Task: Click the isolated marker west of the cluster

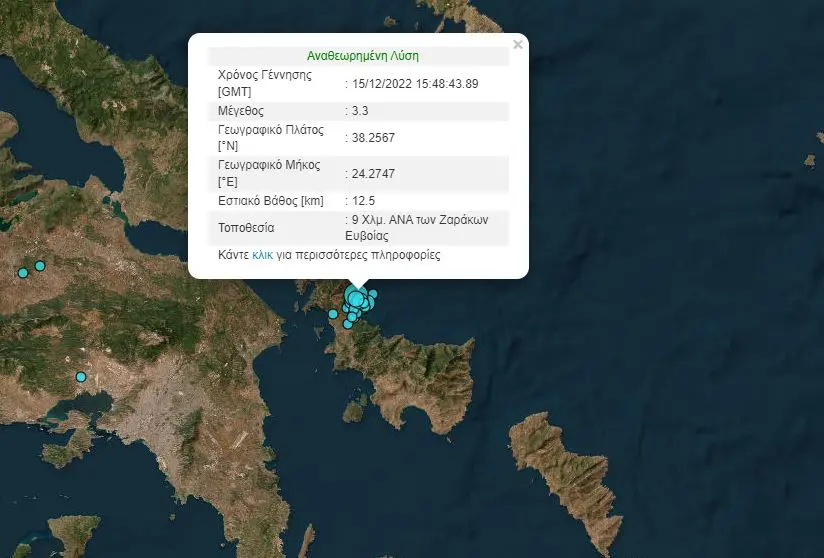Action: [333, 314]
